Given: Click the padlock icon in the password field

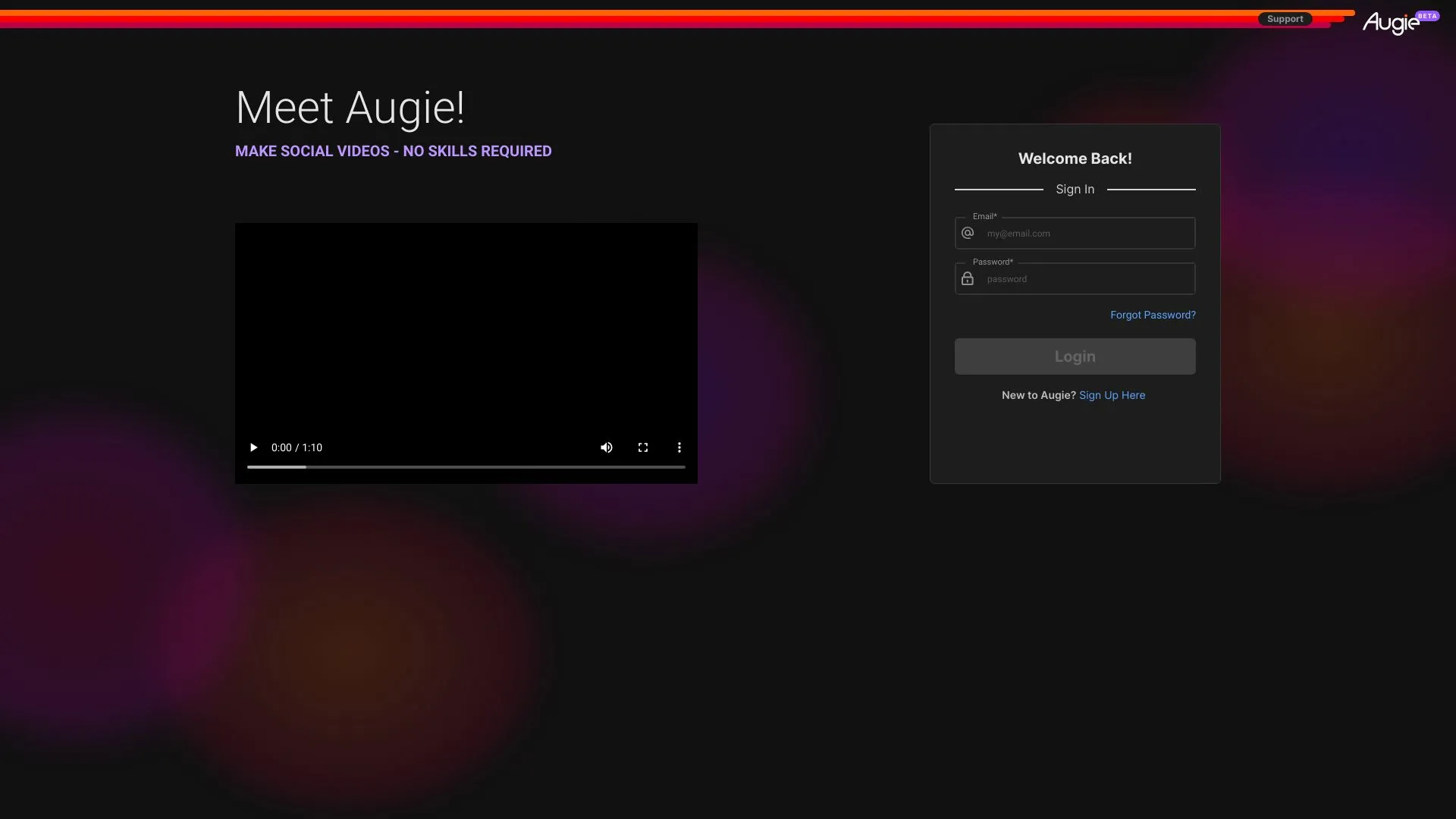Looking at the screenshot, I should click(967, 278).
